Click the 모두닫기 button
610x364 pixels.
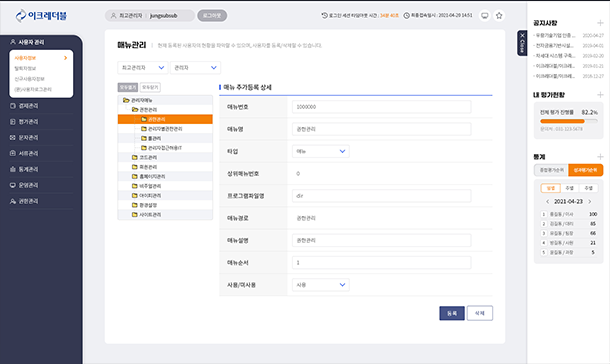coord(150,87)
